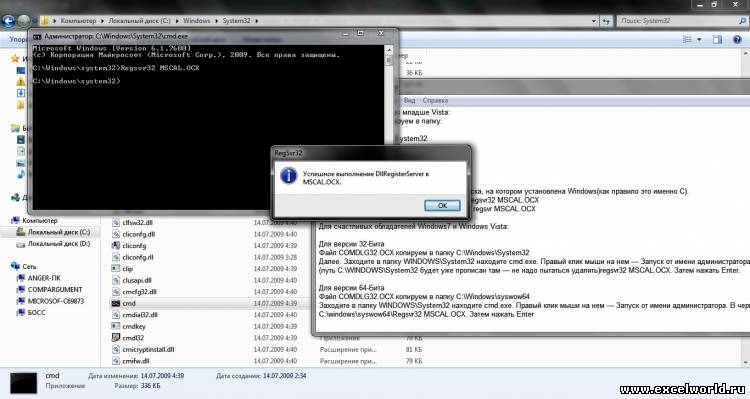Click the Компьютер icon in navigation pane
Viewport: 750px width, 399px height.
pos(15,220)
